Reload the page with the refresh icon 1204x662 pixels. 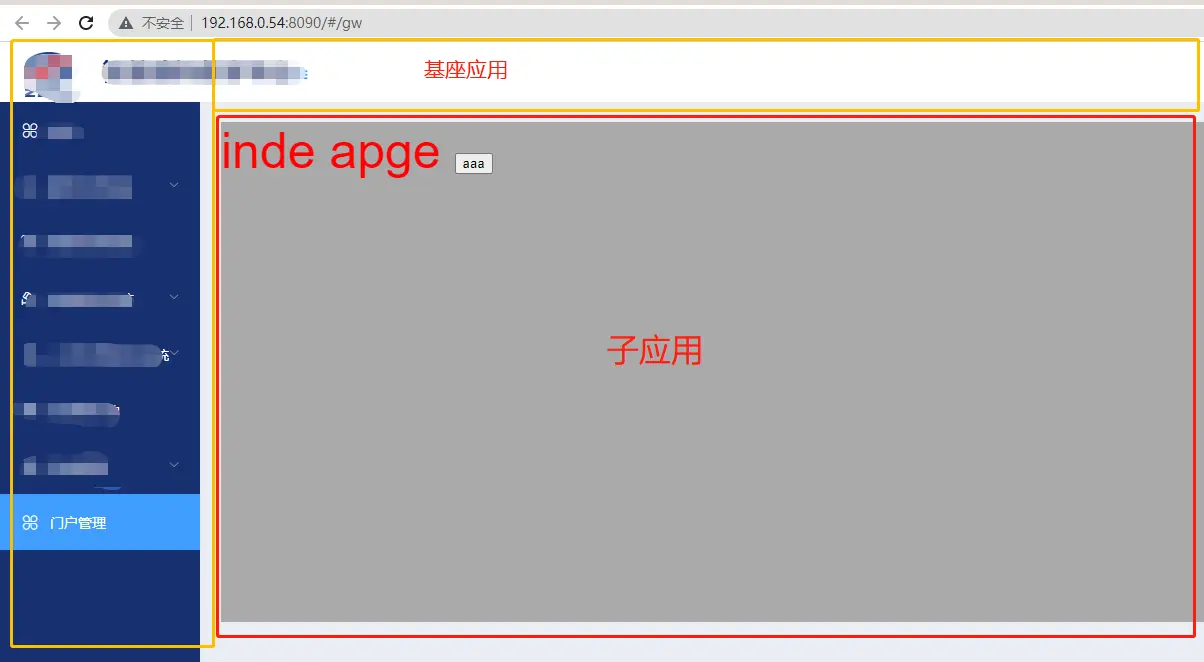(x=86, y=23)
